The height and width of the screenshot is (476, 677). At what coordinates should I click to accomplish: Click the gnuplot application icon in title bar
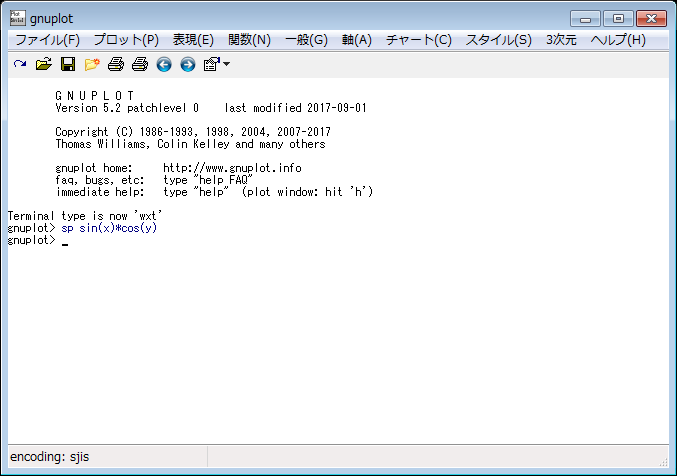click(x=18, y=18)
